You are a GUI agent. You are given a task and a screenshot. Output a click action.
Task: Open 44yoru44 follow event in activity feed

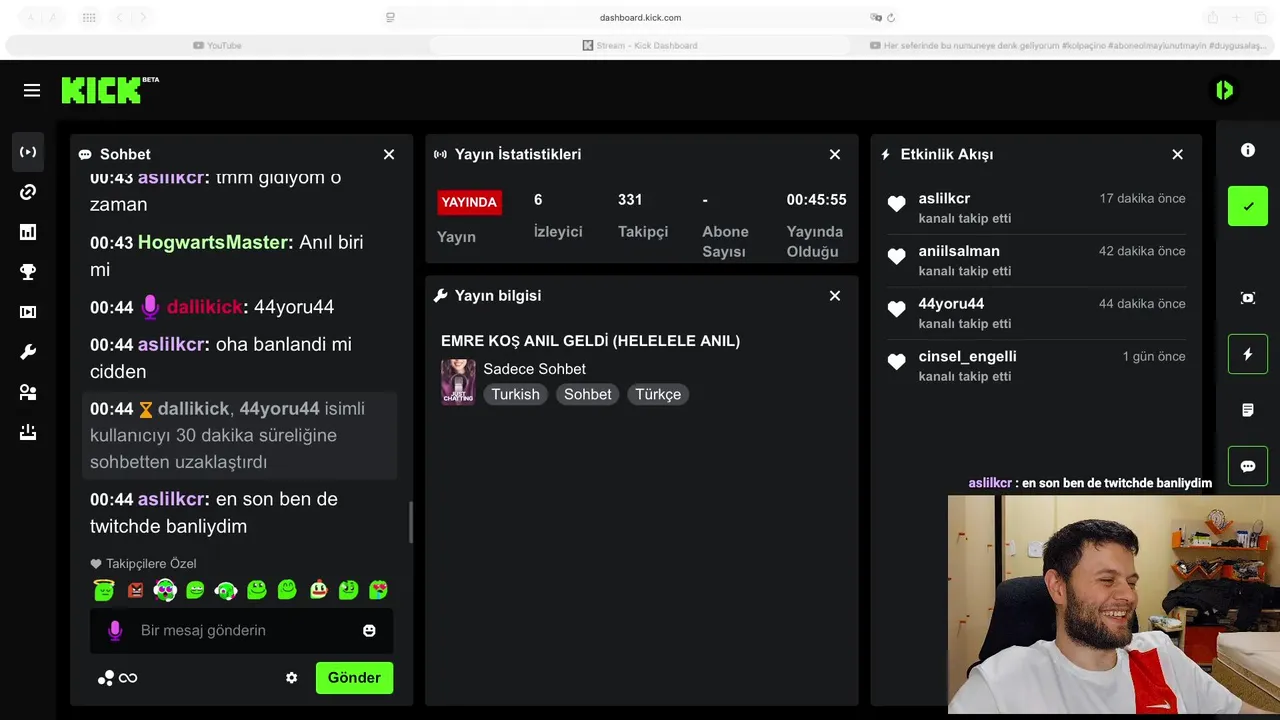tap(1036, 313)
